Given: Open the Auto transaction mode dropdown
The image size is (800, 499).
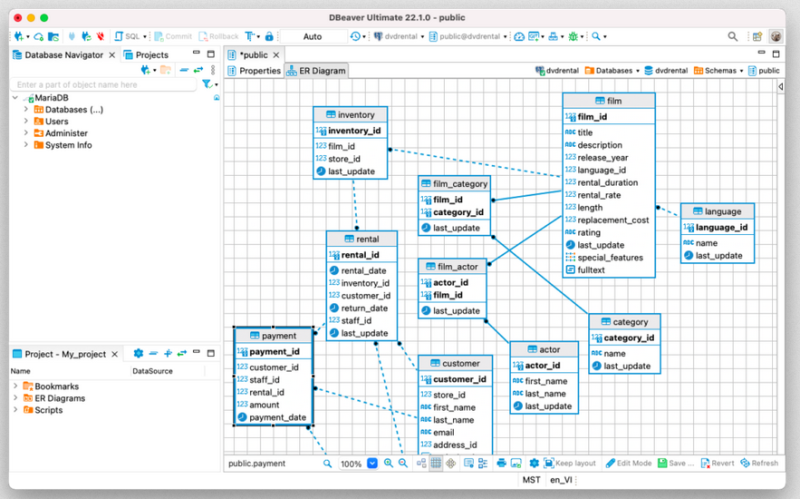Looking at the screenshot, I should [x=312, y=36].
